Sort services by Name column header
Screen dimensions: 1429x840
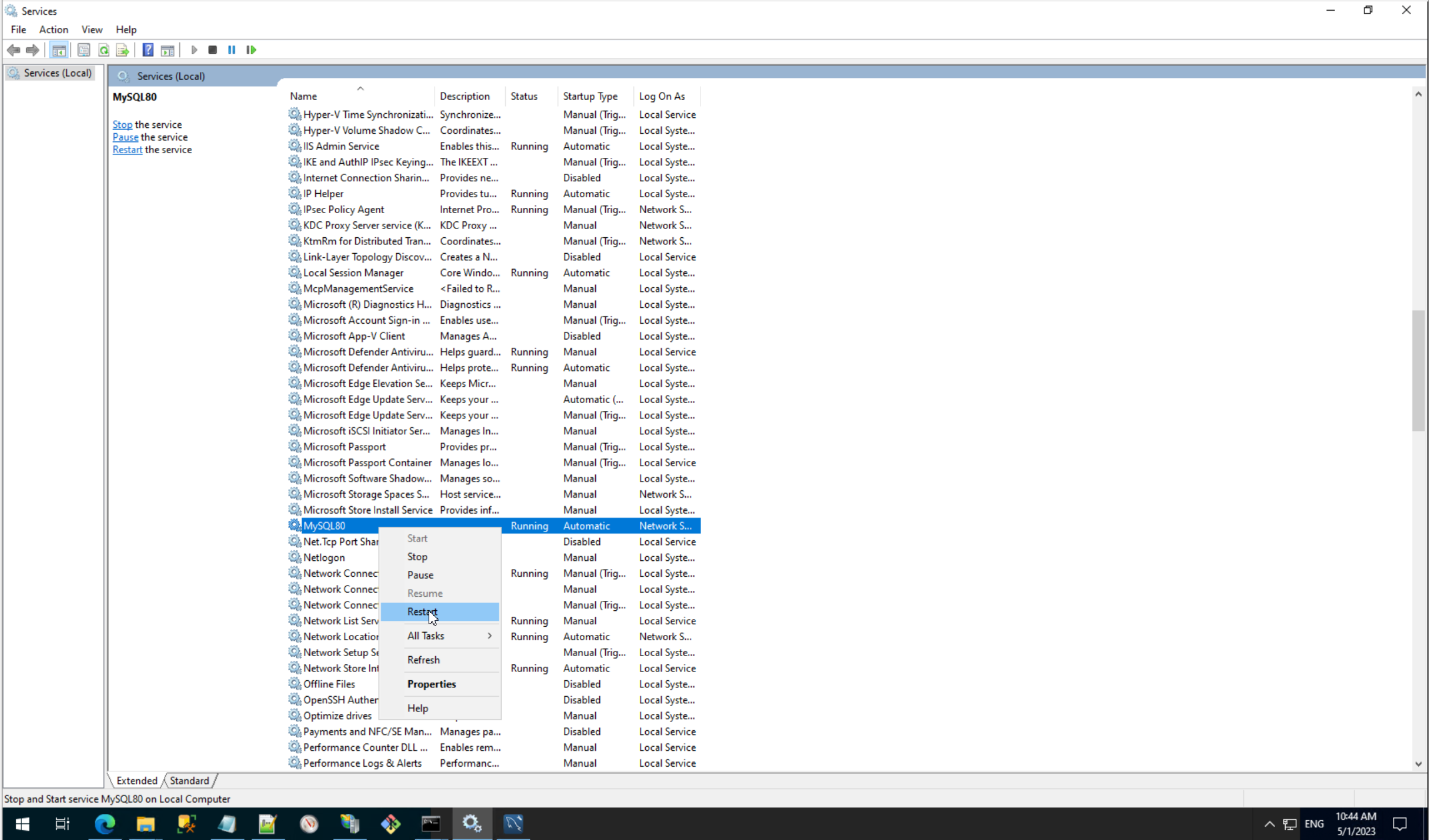coord(303,96)
